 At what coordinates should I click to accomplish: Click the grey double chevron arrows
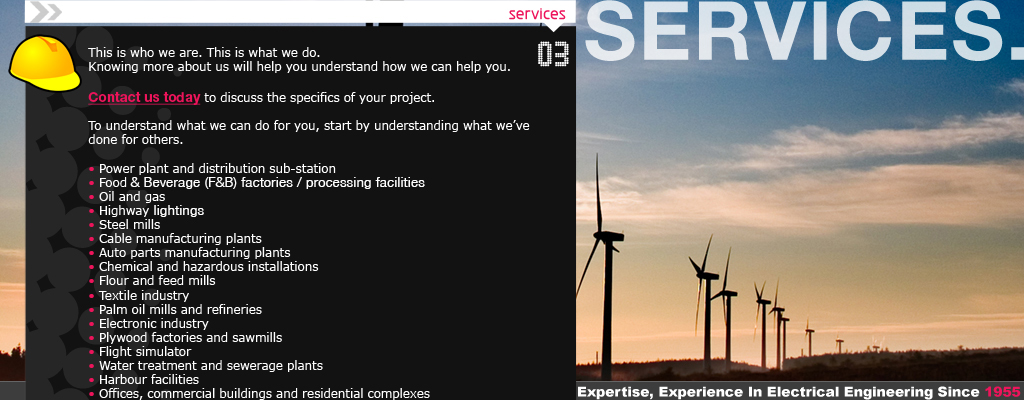pos(44,11)
